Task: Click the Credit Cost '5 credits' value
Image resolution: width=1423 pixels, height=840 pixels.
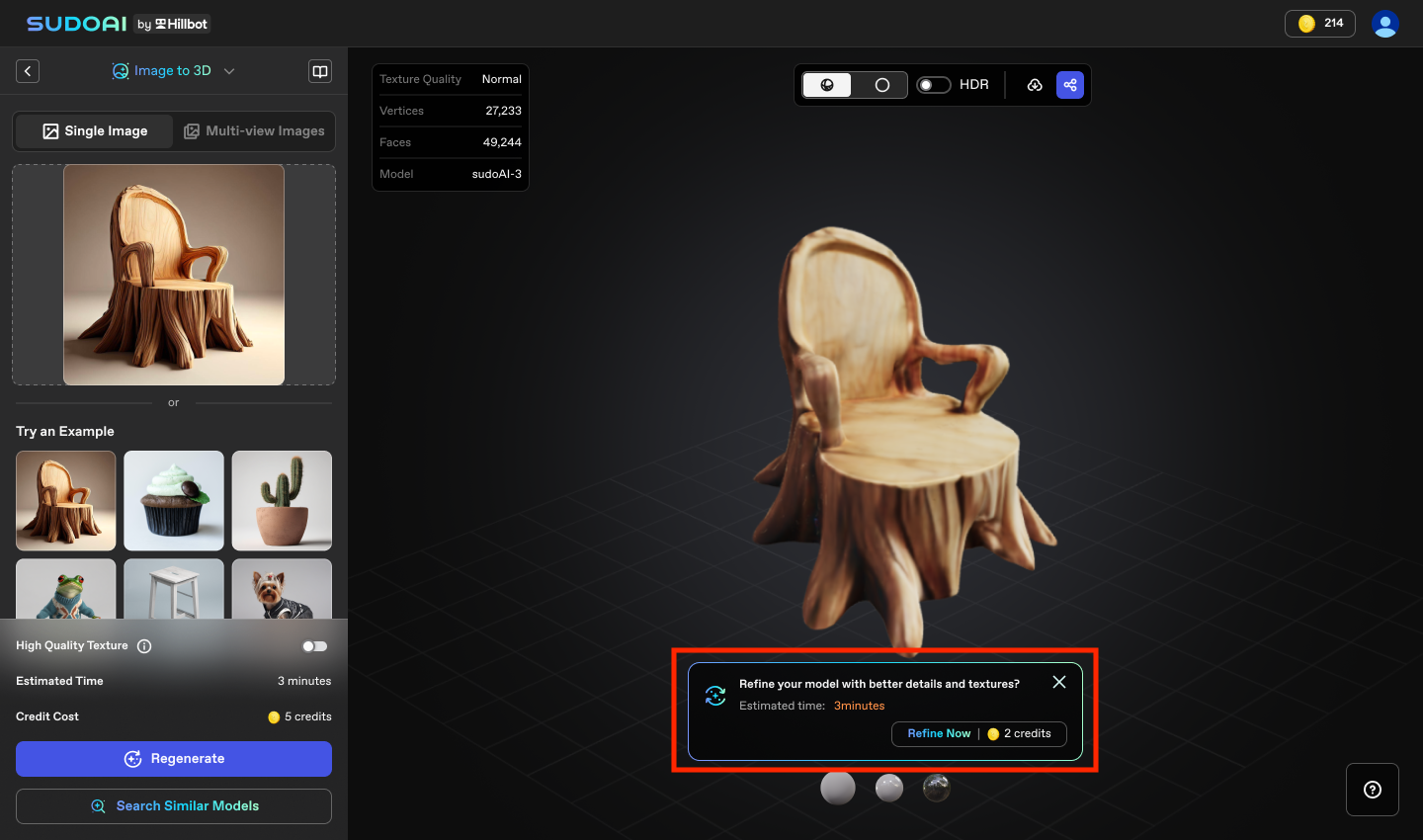Action: [x=300, y=717]
